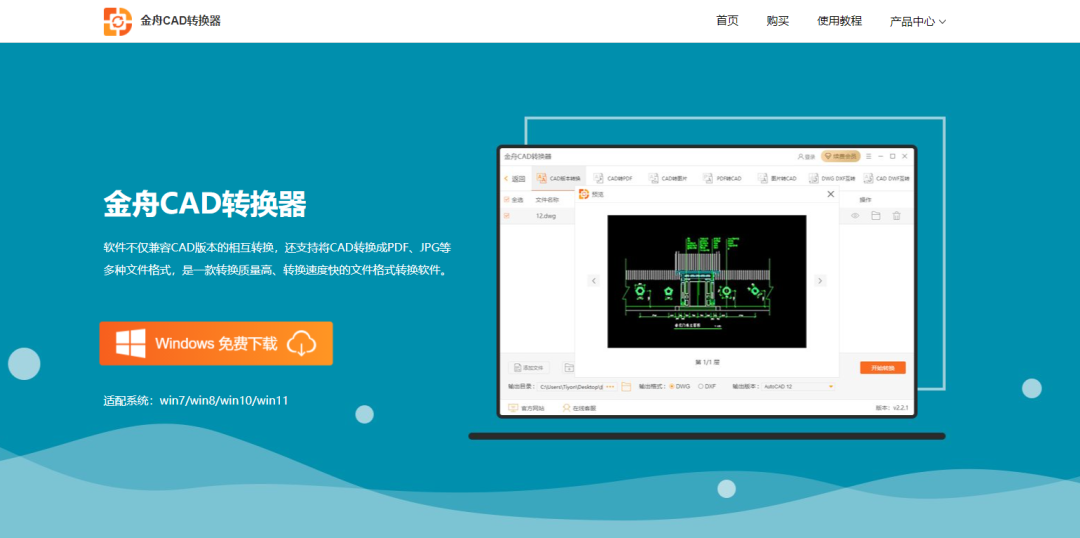Viewport: 1080px width, 538px height.
Task: Click the 版本: v2.2.1 version text
Action: pyautogui.click(x=892, y=408)
